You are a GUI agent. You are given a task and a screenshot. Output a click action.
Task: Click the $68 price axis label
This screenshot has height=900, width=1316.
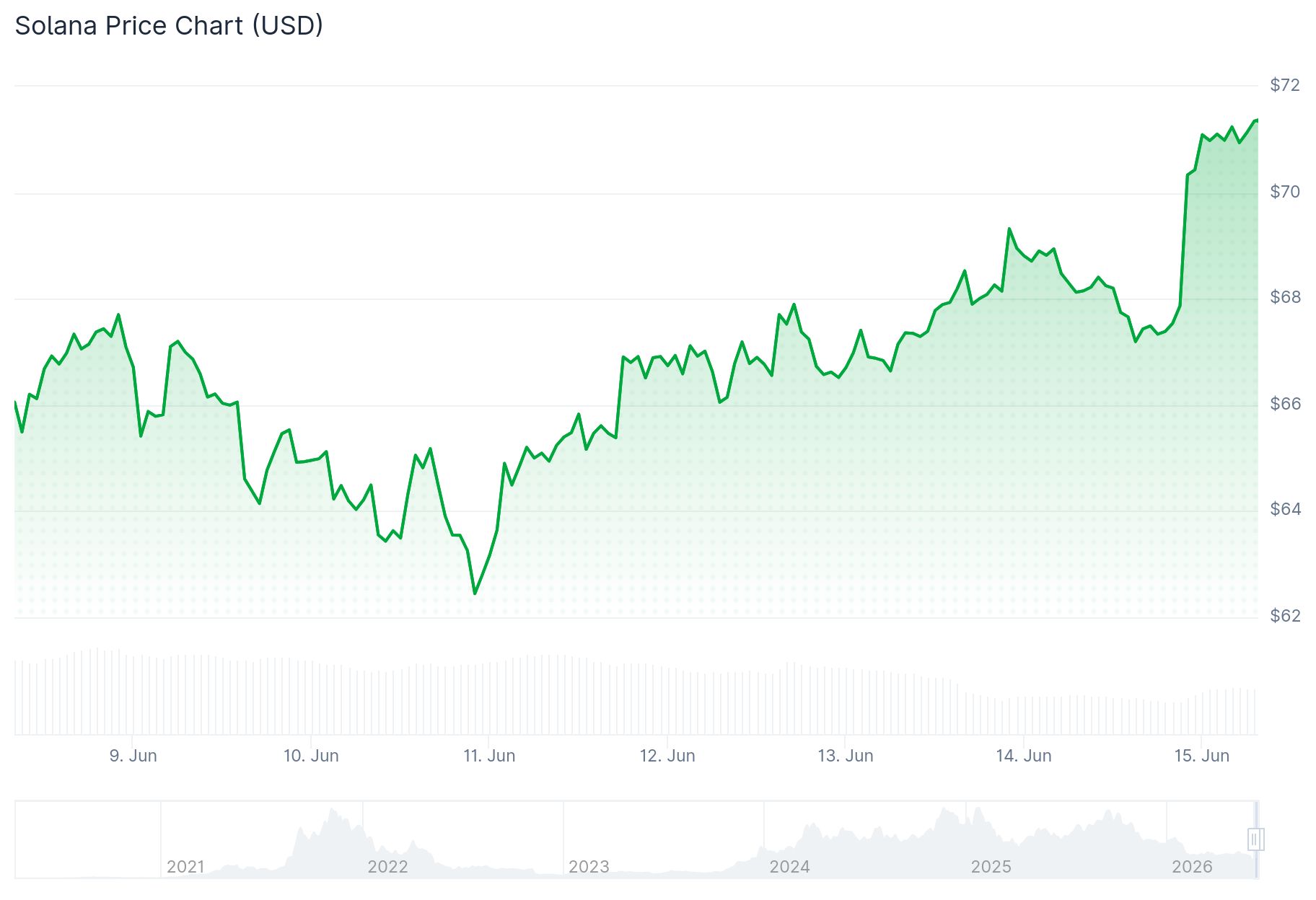click(x=1285, y=297)
